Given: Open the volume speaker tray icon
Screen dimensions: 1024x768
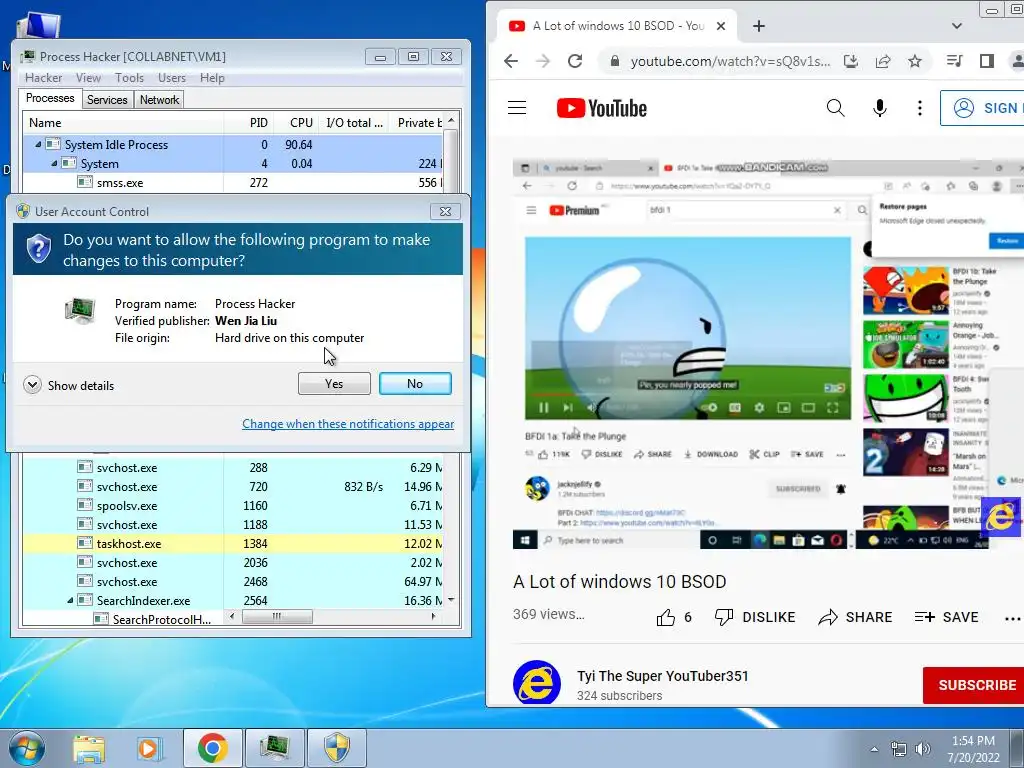Looking at the screenshot, I should click(x=922, y=749).
